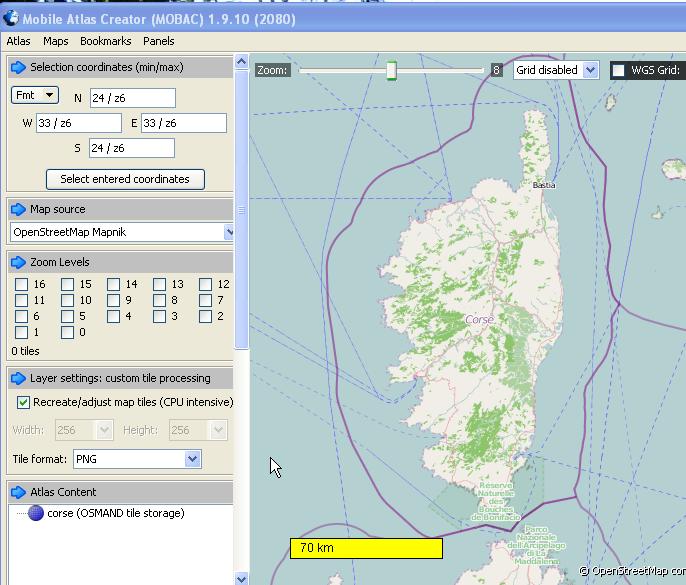Click Bastia label on the map
The image size is (686, 585).
544,185
